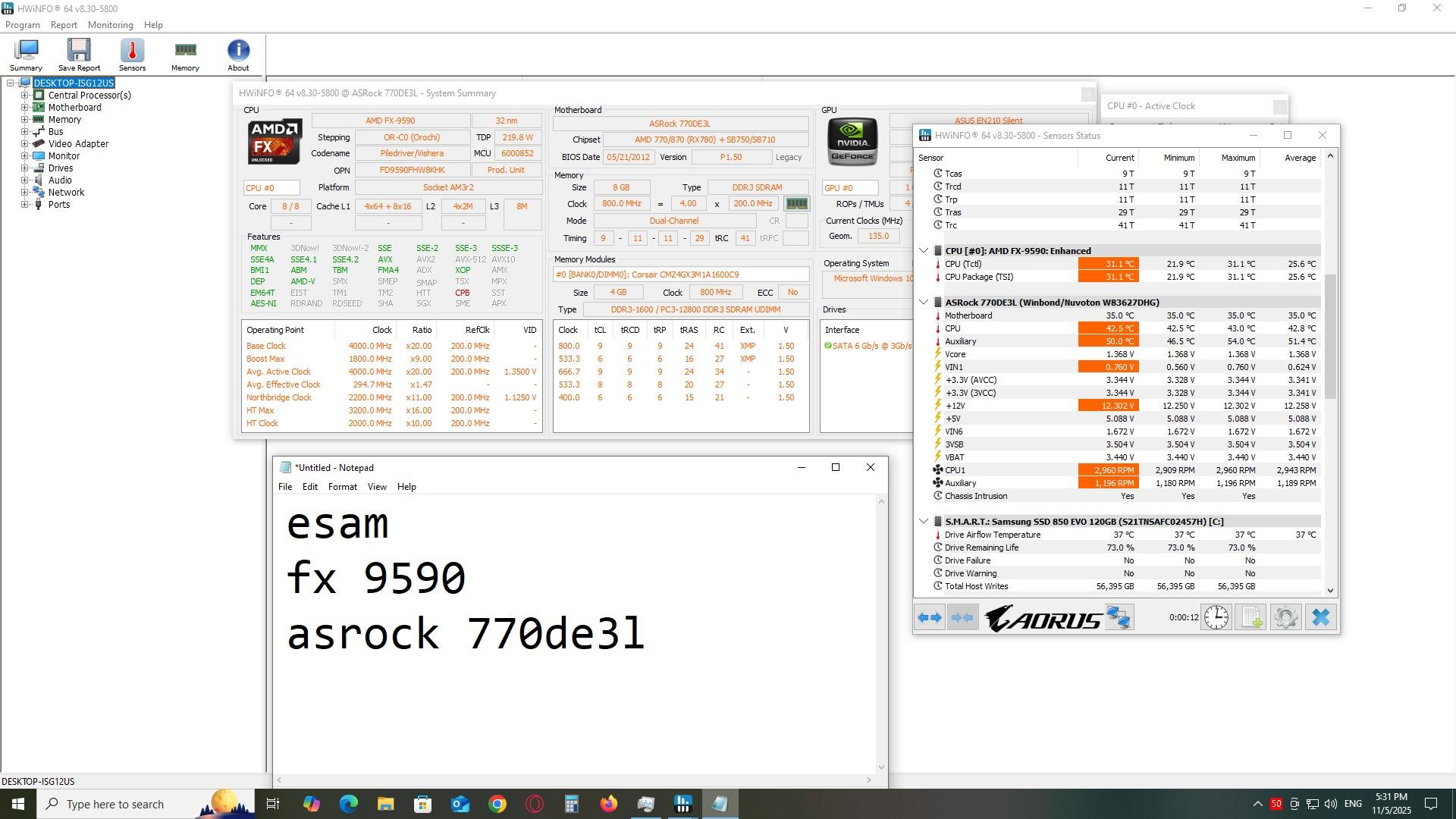Click the sensors window vertical scrollbar
This screenshot has width=1456, height=819.
(x=1329, y=337)
